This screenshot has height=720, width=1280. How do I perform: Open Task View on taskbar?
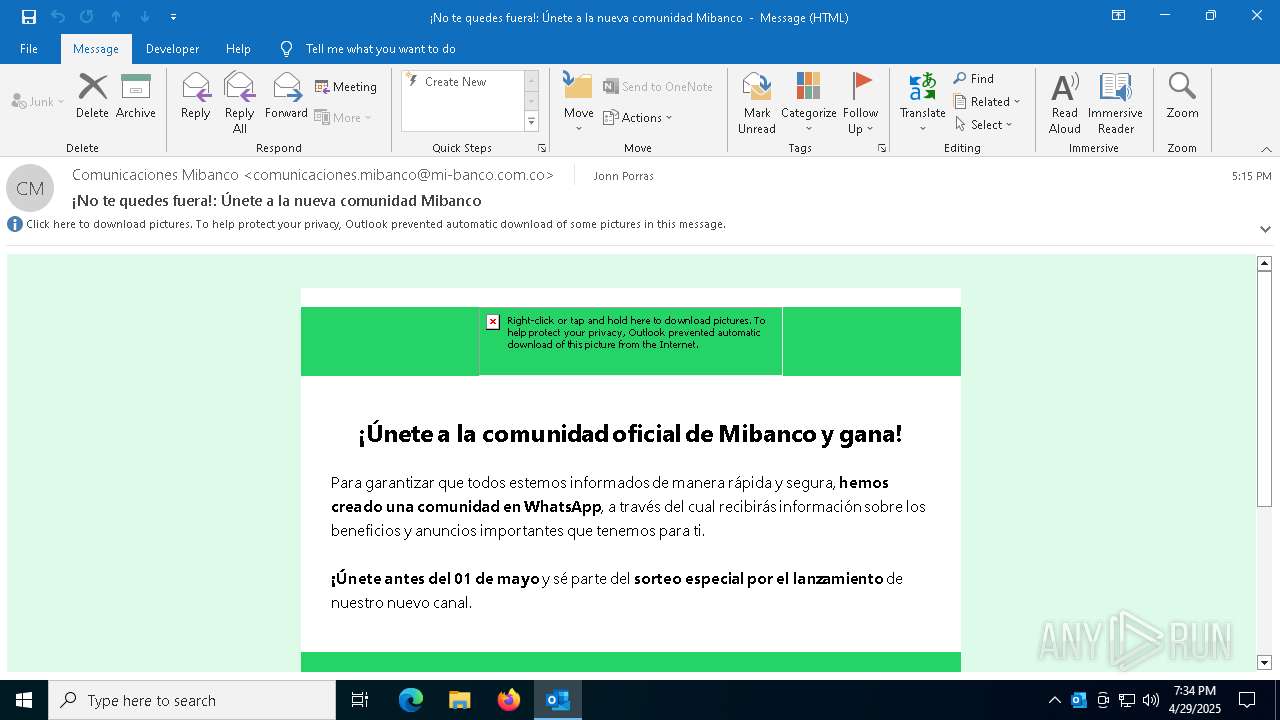[360, 700]
